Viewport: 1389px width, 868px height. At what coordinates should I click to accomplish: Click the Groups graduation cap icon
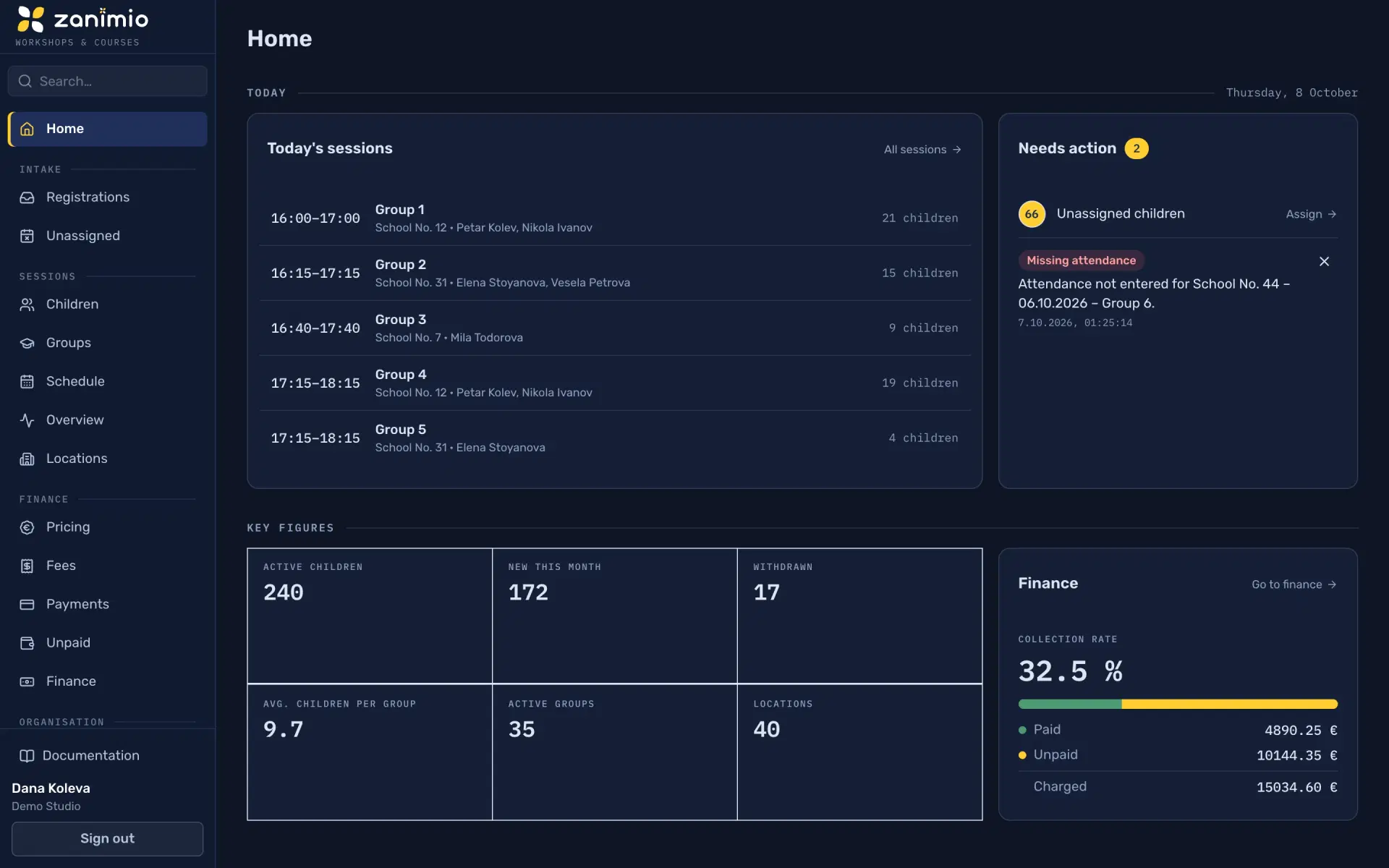[x=27, y=343]
